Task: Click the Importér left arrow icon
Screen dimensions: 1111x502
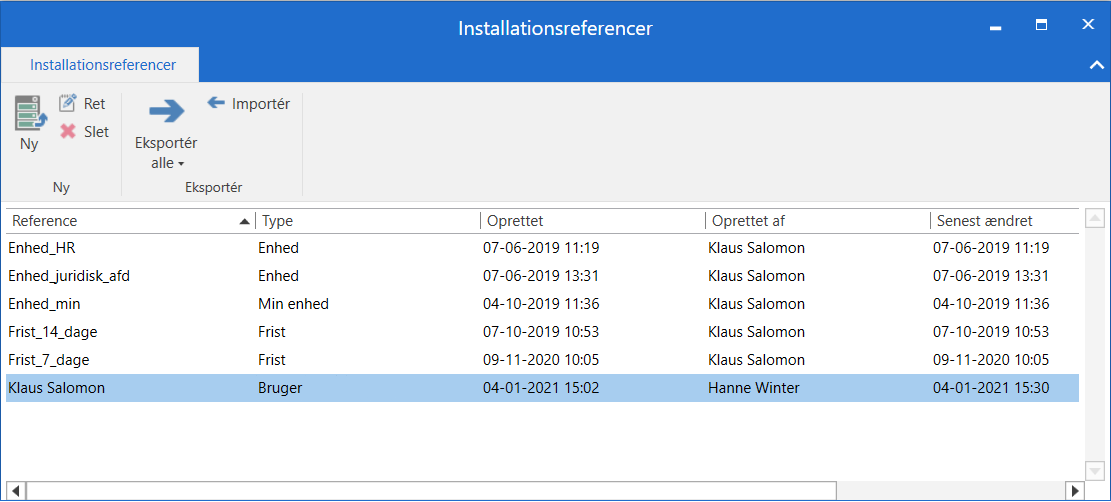Action: tap(216, 103)
